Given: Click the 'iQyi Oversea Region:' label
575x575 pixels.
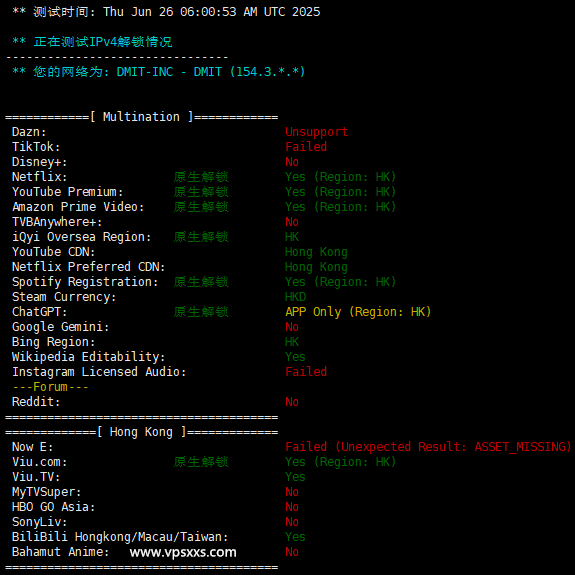Looking at the screenshot, I should 81,237.
